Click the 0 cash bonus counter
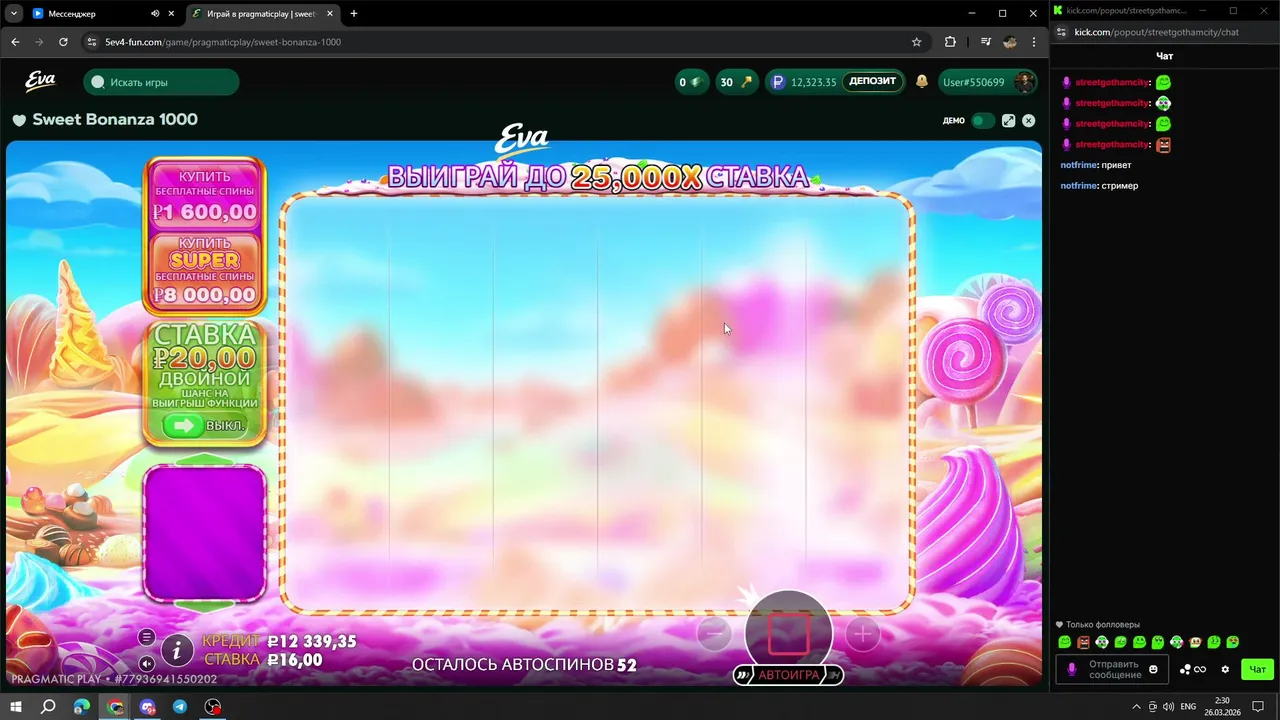The image size is (1280, 720). point(691,82)
